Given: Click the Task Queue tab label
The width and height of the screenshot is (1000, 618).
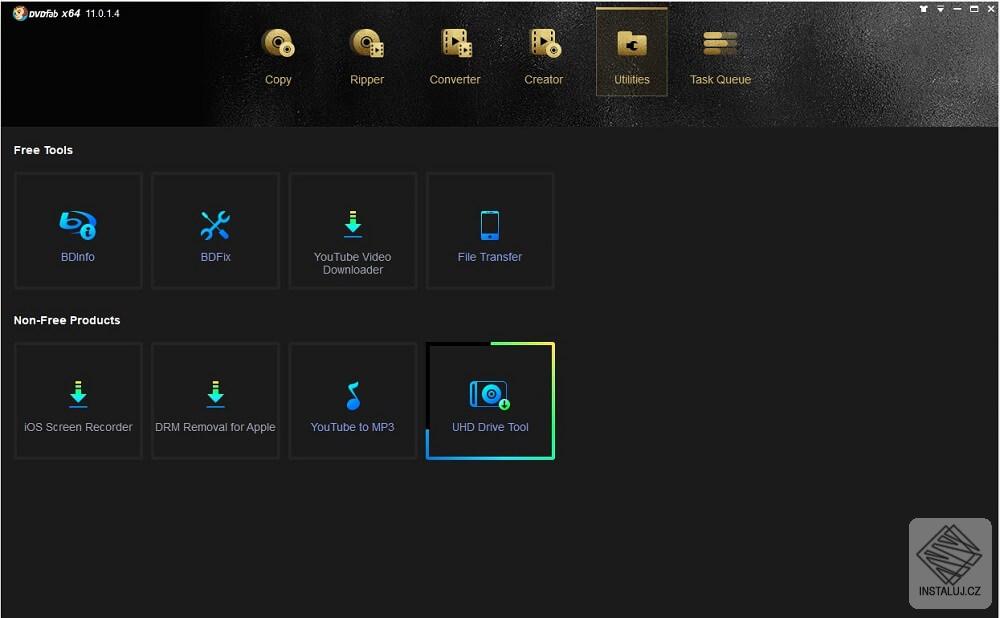Looking at the screenshot, I should [x=720, y=80].
